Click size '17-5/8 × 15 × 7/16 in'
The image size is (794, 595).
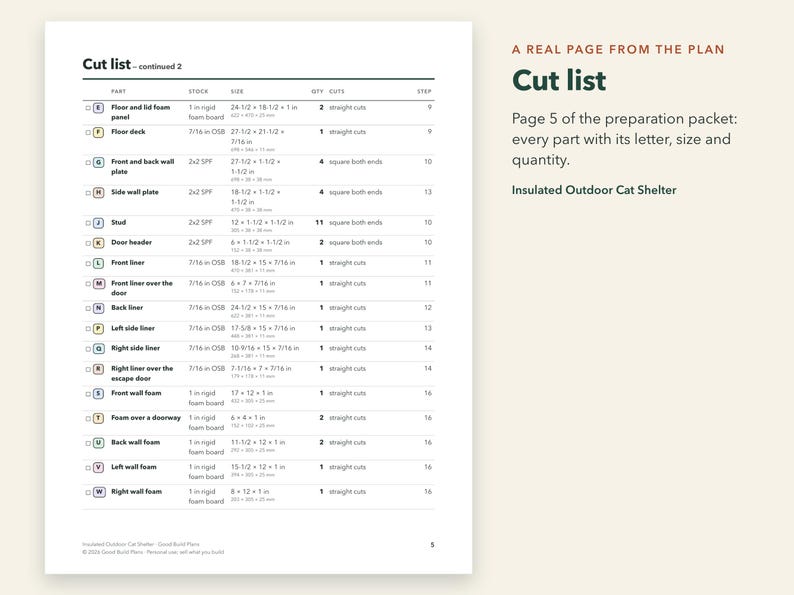click(x=263, y=328)
